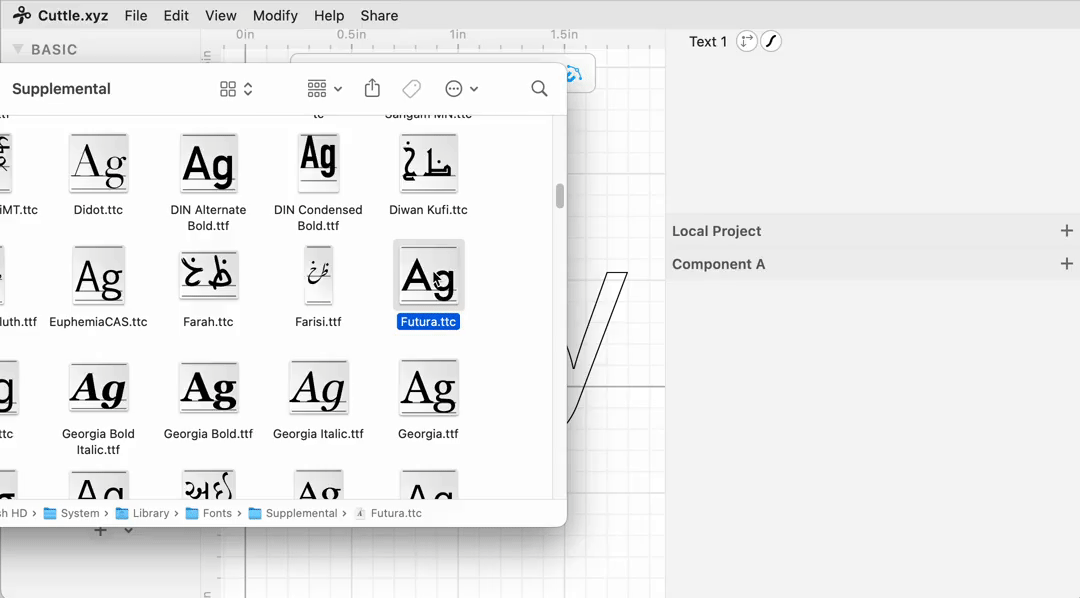Click the scrollbar of the font list
The image size is (1080, 598).
point(558,196)
